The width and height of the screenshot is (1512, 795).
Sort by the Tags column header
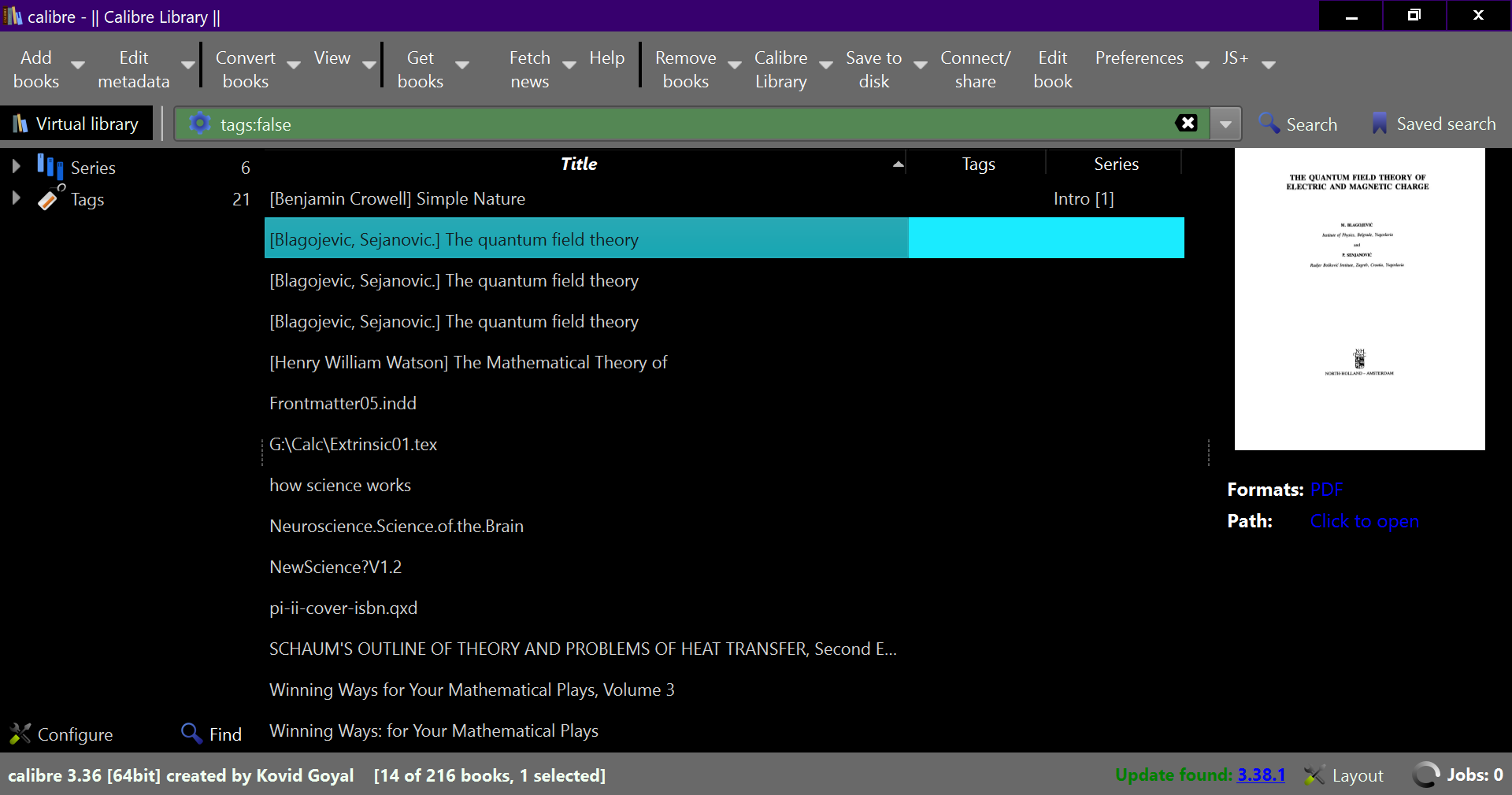pos(977,164)
